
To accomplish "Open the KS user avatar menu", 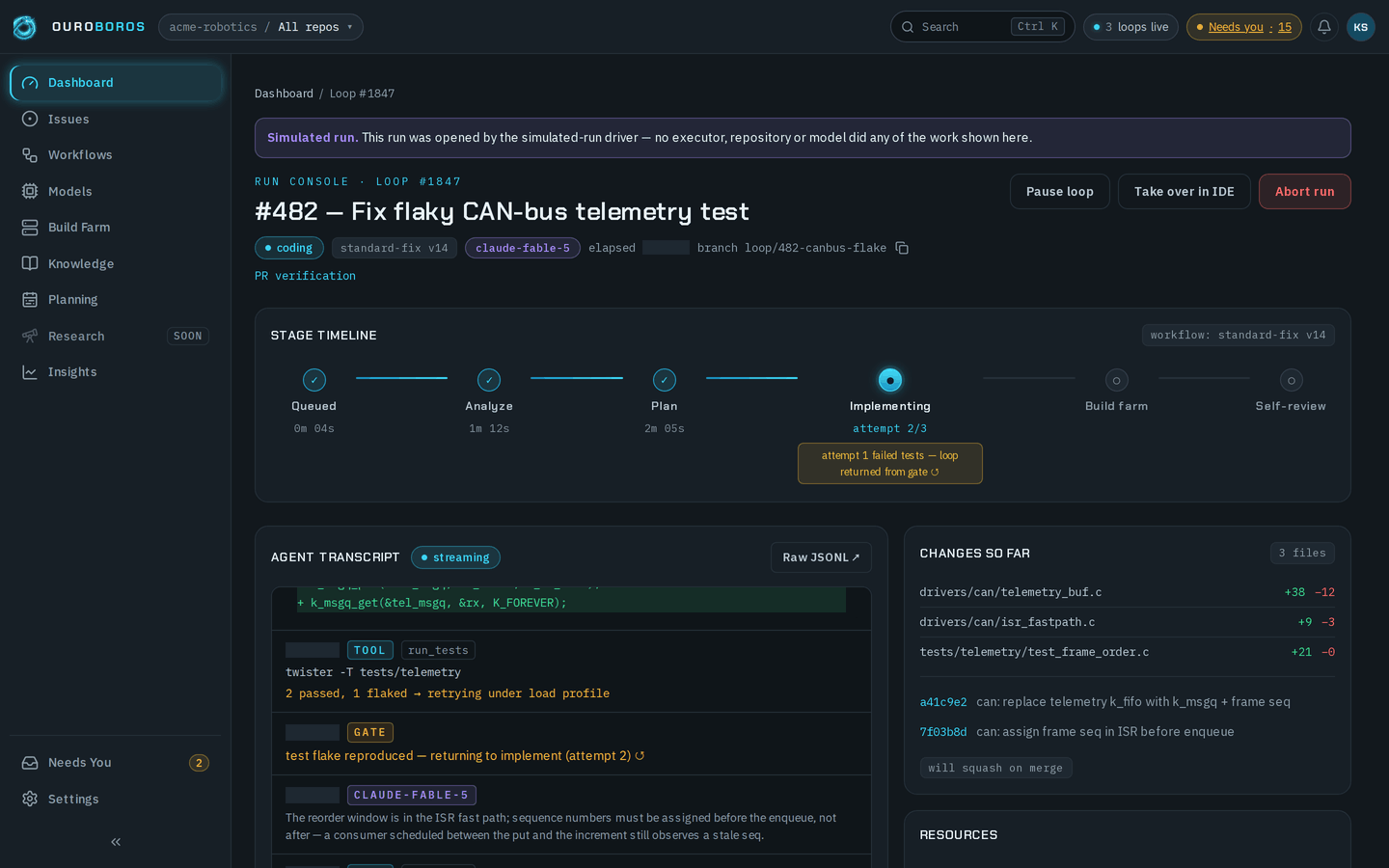I will click(1361, 27).
